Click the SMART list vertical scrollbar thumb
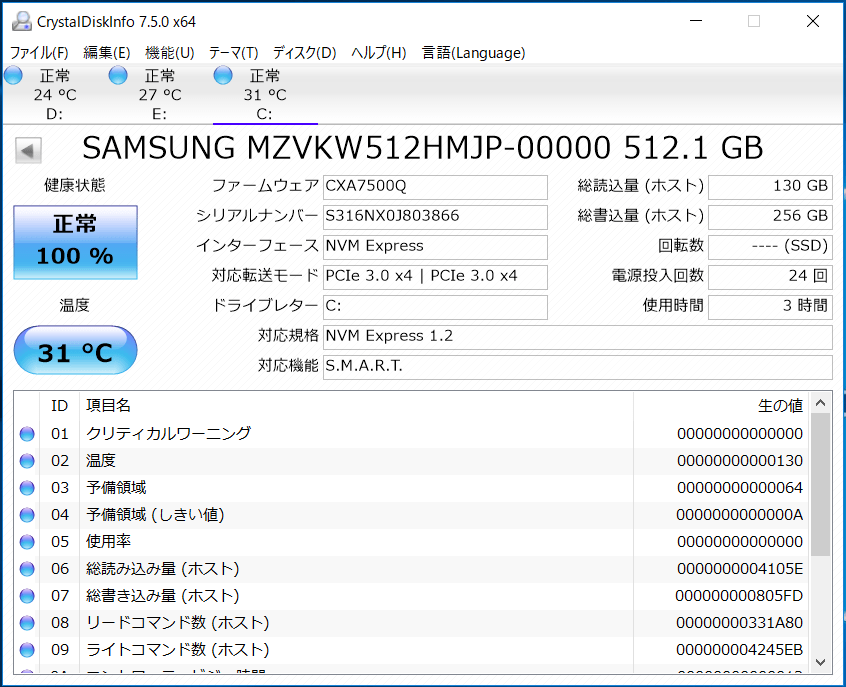Viewport: 846px width, 687px height. point(821,485)
